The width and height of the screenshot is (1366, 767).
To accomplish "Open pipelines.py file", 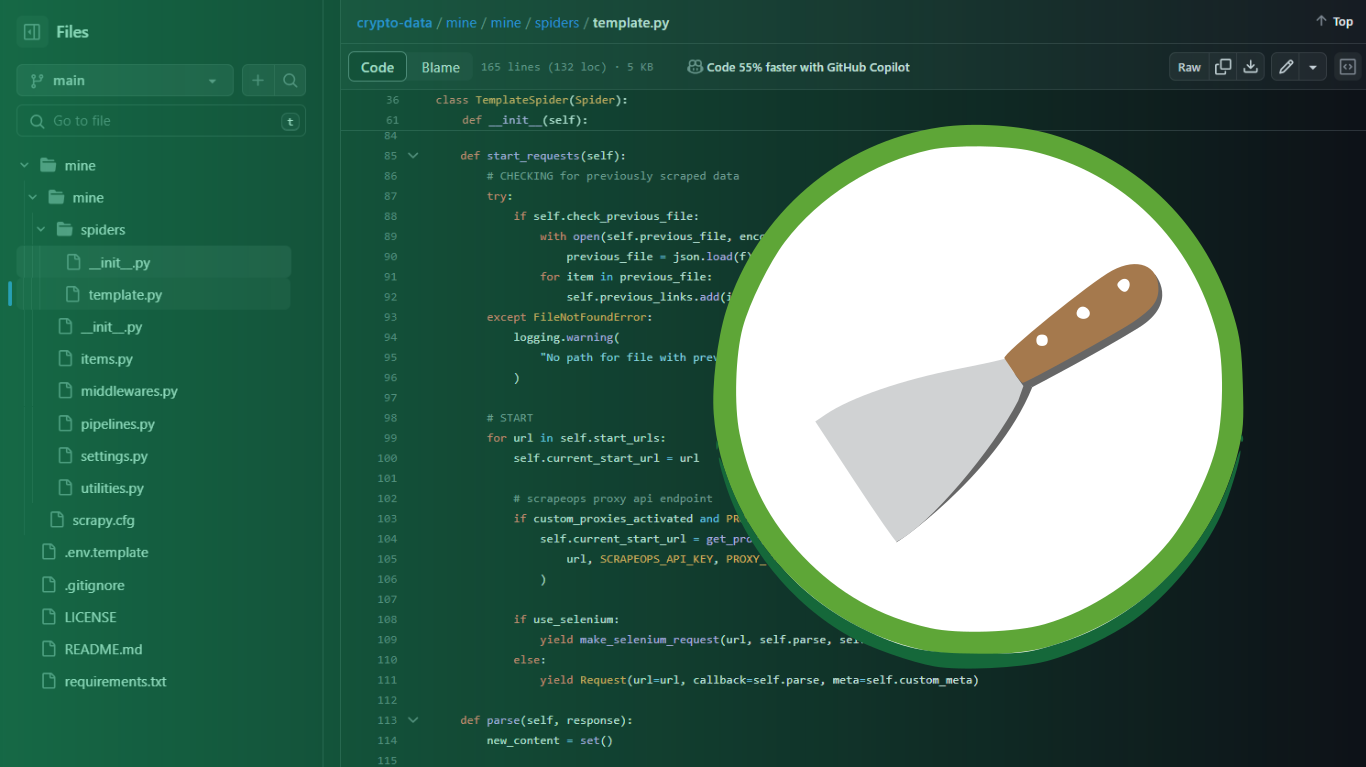I will [x=118, y=424].
